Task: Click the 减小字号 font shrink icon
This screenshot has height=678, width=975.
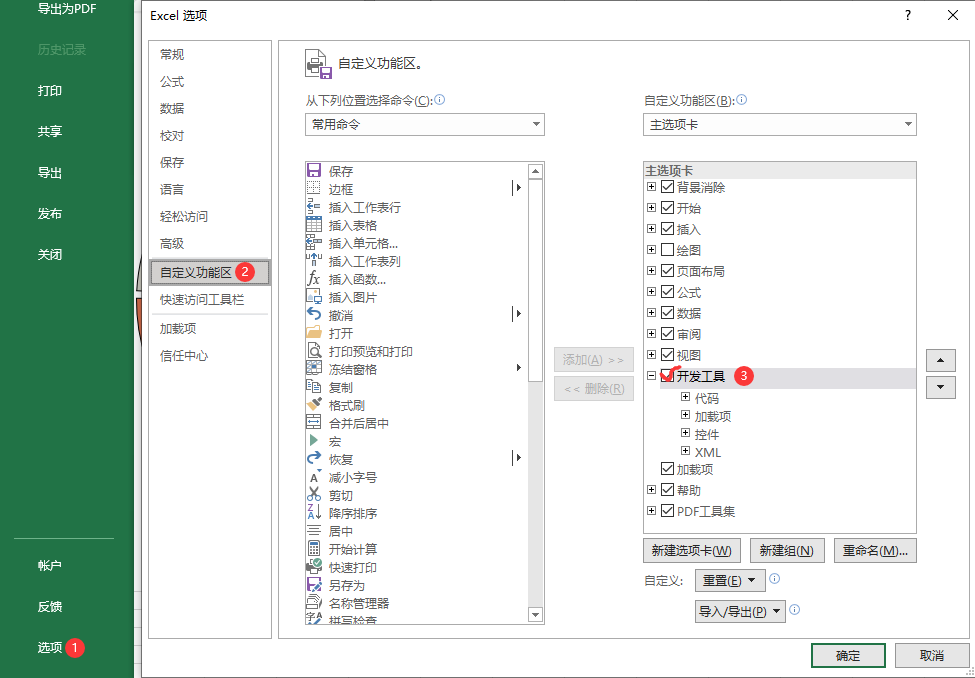Action: click(314, 477)
